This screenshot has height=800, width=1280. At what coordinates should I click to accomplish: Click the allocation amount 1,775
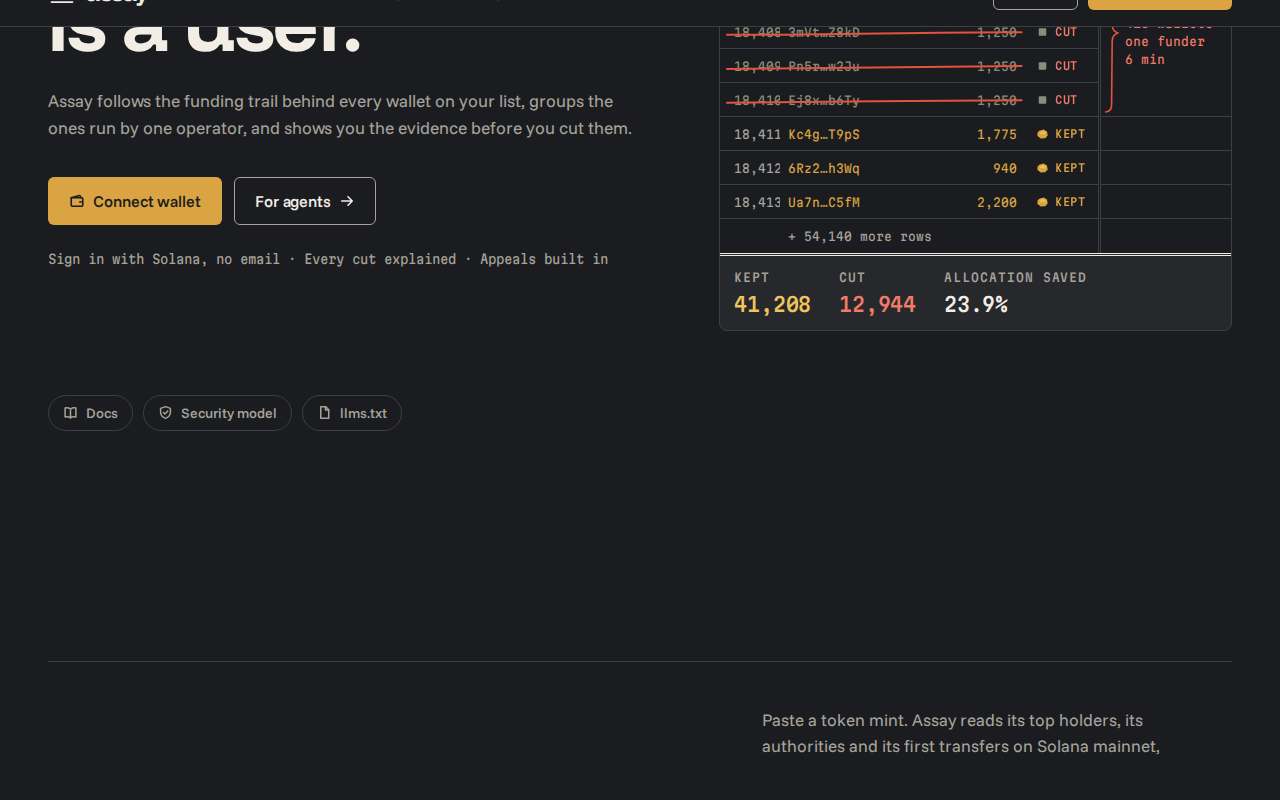997,134
